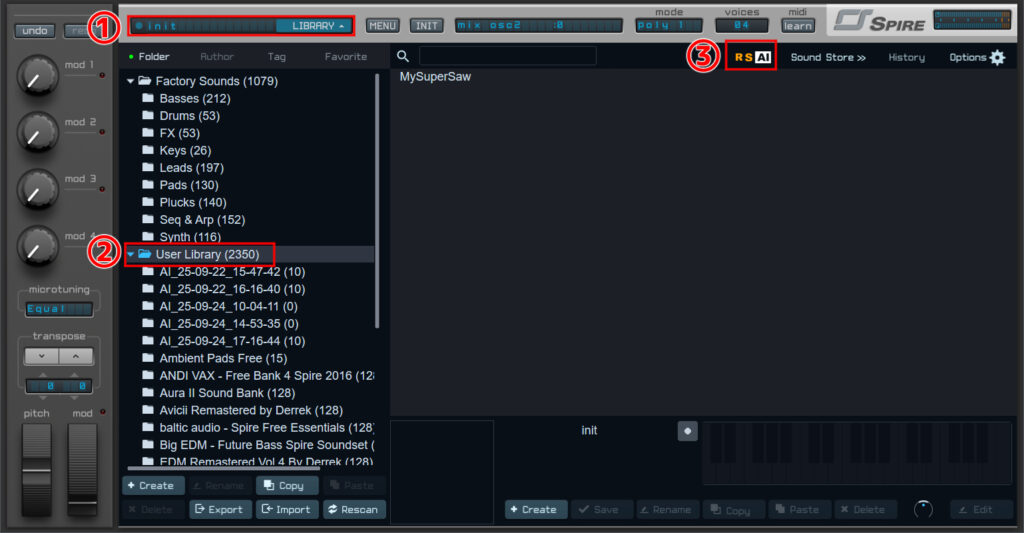Collapse the User Library folder

131,254
